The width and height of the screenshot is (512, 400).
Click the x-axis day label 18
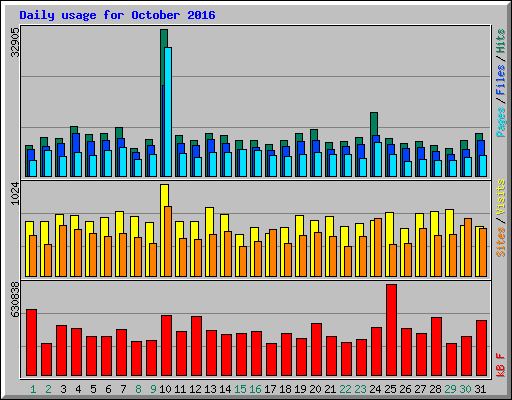[x=285, y=389]
